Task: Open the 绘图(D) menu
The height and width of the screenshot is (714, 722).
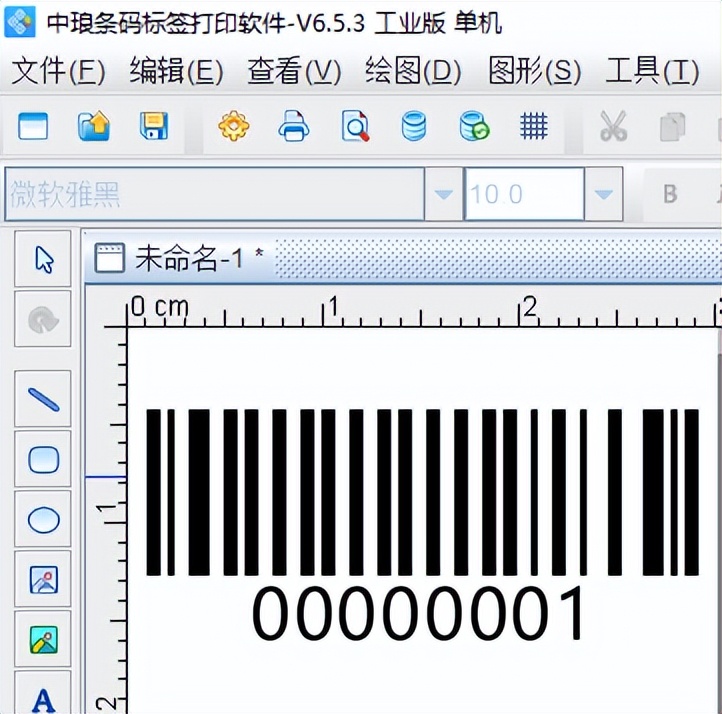Action: pyautogui.click(x=413, y=71)
